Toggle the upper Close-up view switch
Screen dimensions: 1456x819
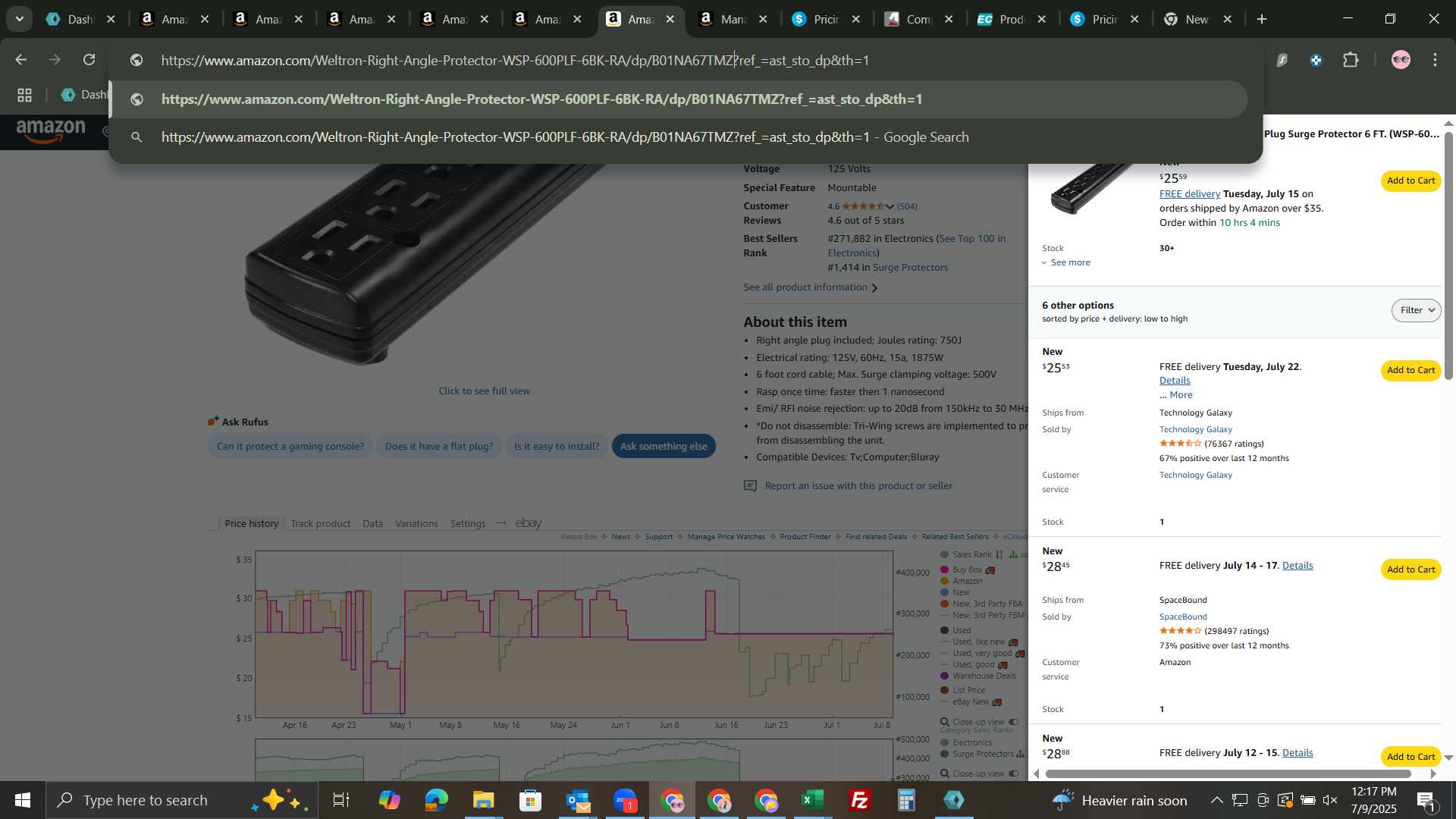(1014, 722)
